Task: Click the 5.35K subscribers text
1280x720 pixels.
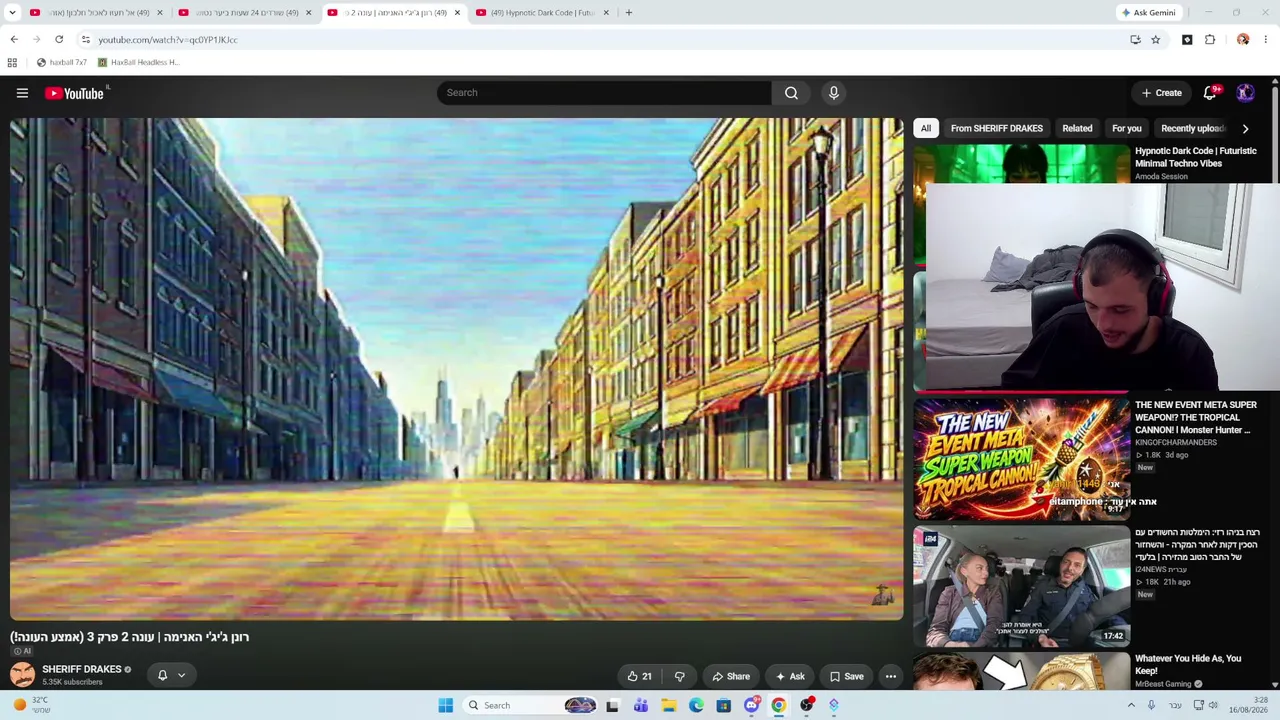Action: click(x=72, y=682)
